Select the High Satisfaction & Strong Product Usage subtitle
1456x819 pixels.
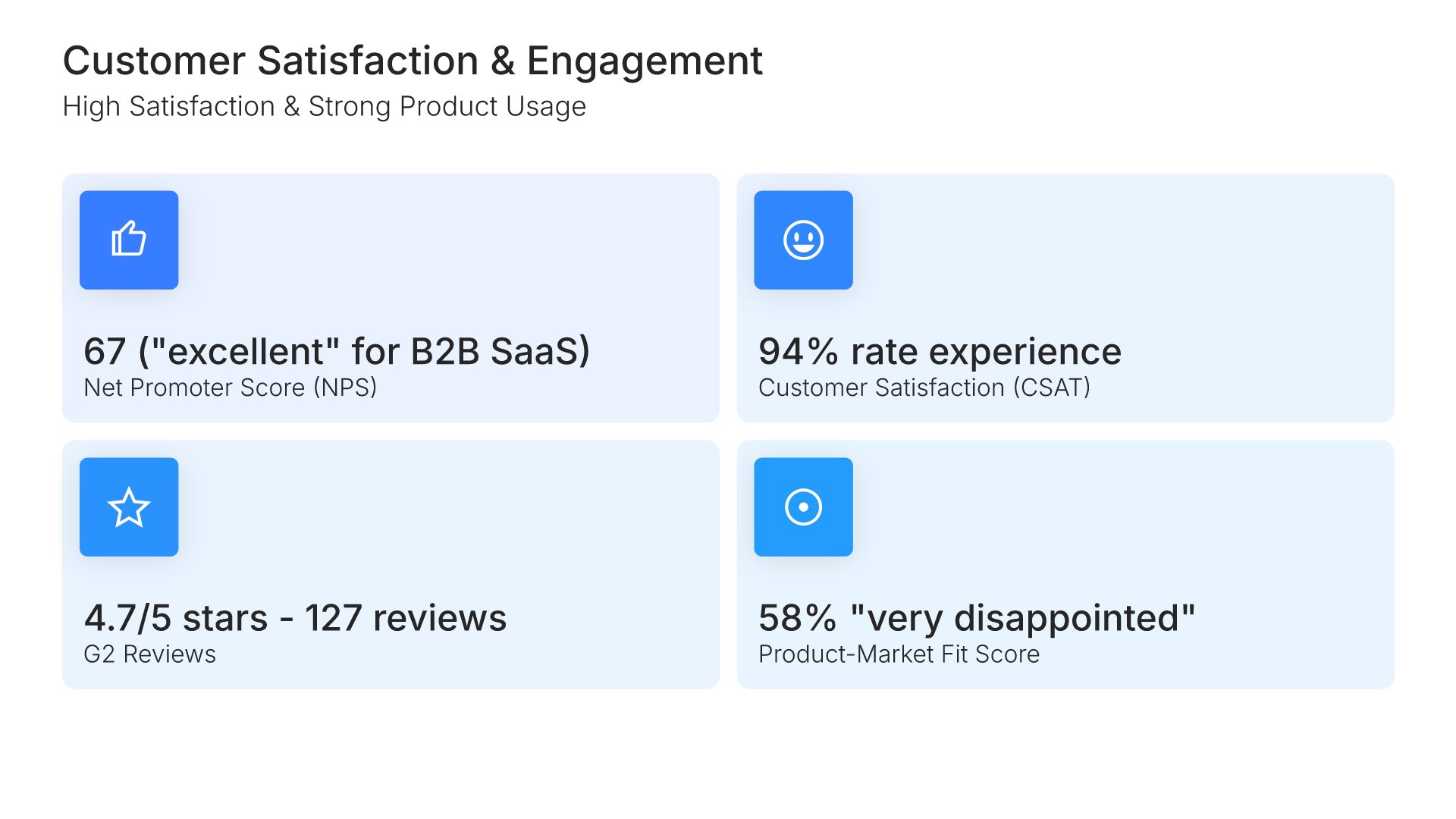(x=324, y=107)
